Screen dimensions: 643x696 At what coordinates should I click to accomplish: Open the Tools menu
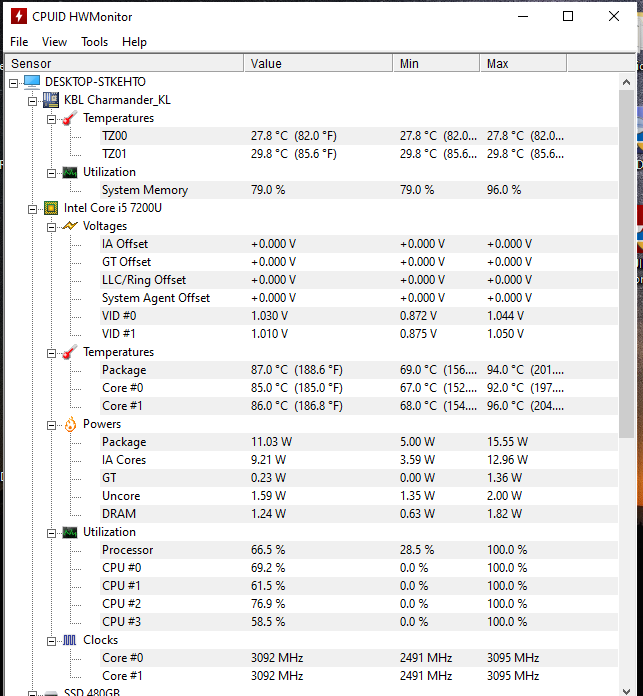point(95,42)
